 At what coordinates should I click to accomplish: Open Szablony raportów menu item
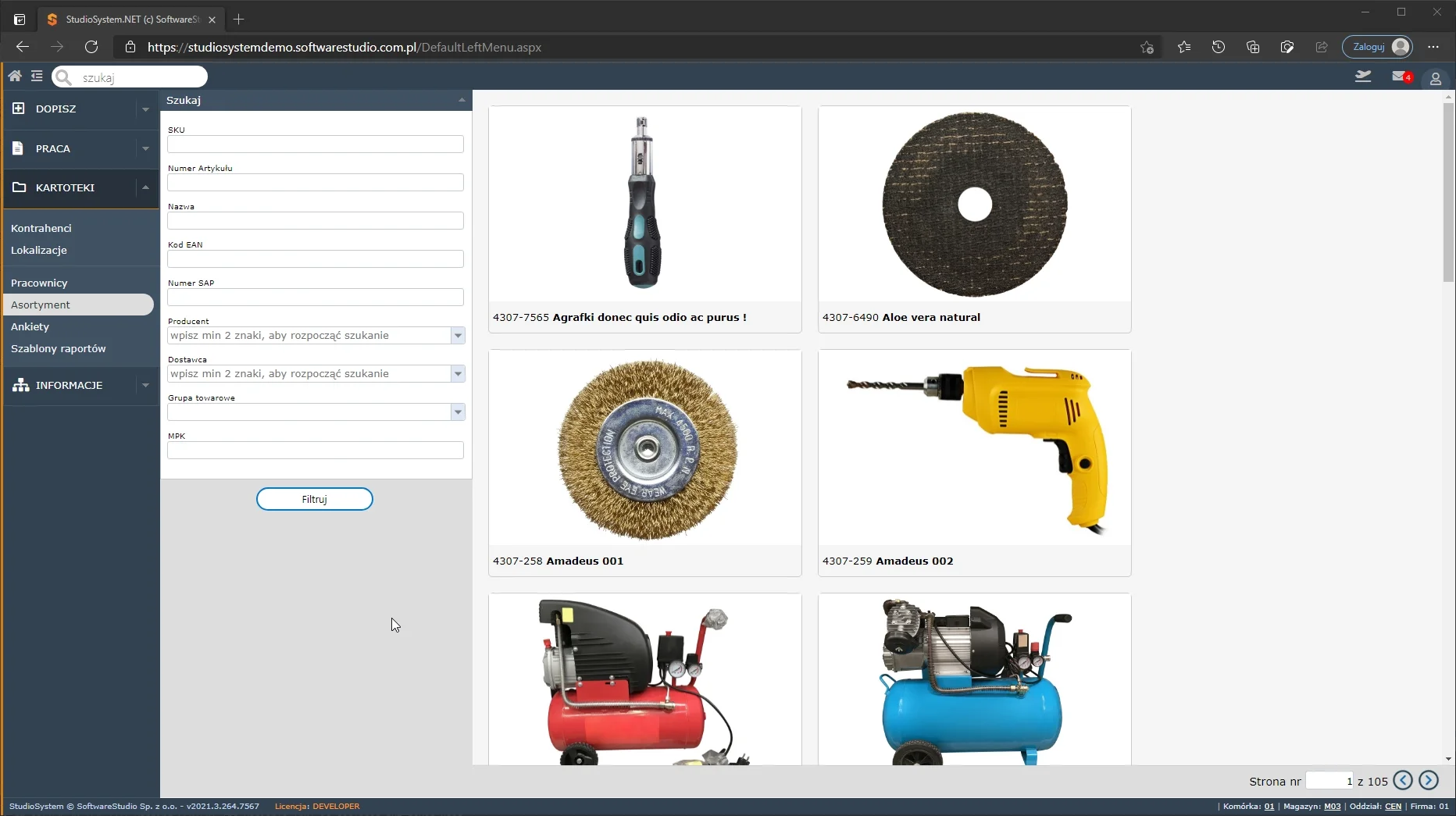[x=59, y=348]
